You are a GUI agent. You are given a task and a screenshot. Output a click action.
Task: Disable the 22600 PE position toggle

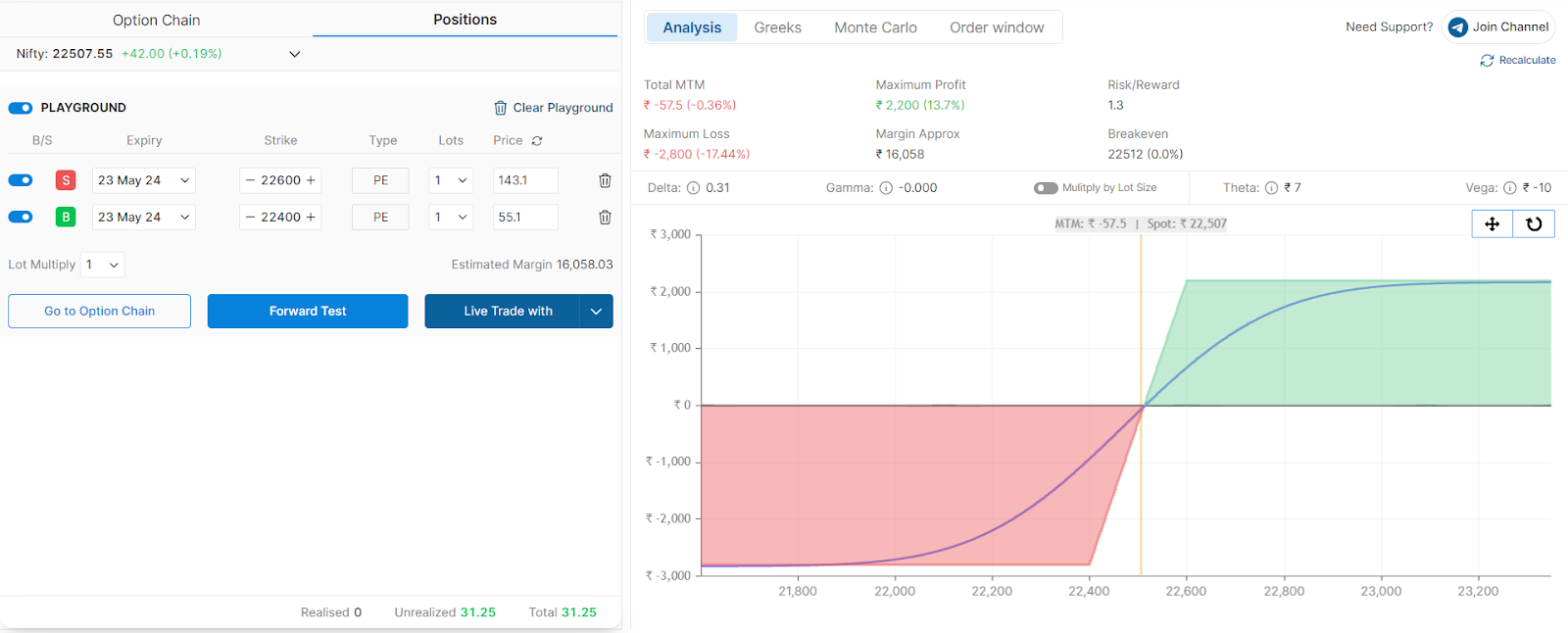coord(21,180)
